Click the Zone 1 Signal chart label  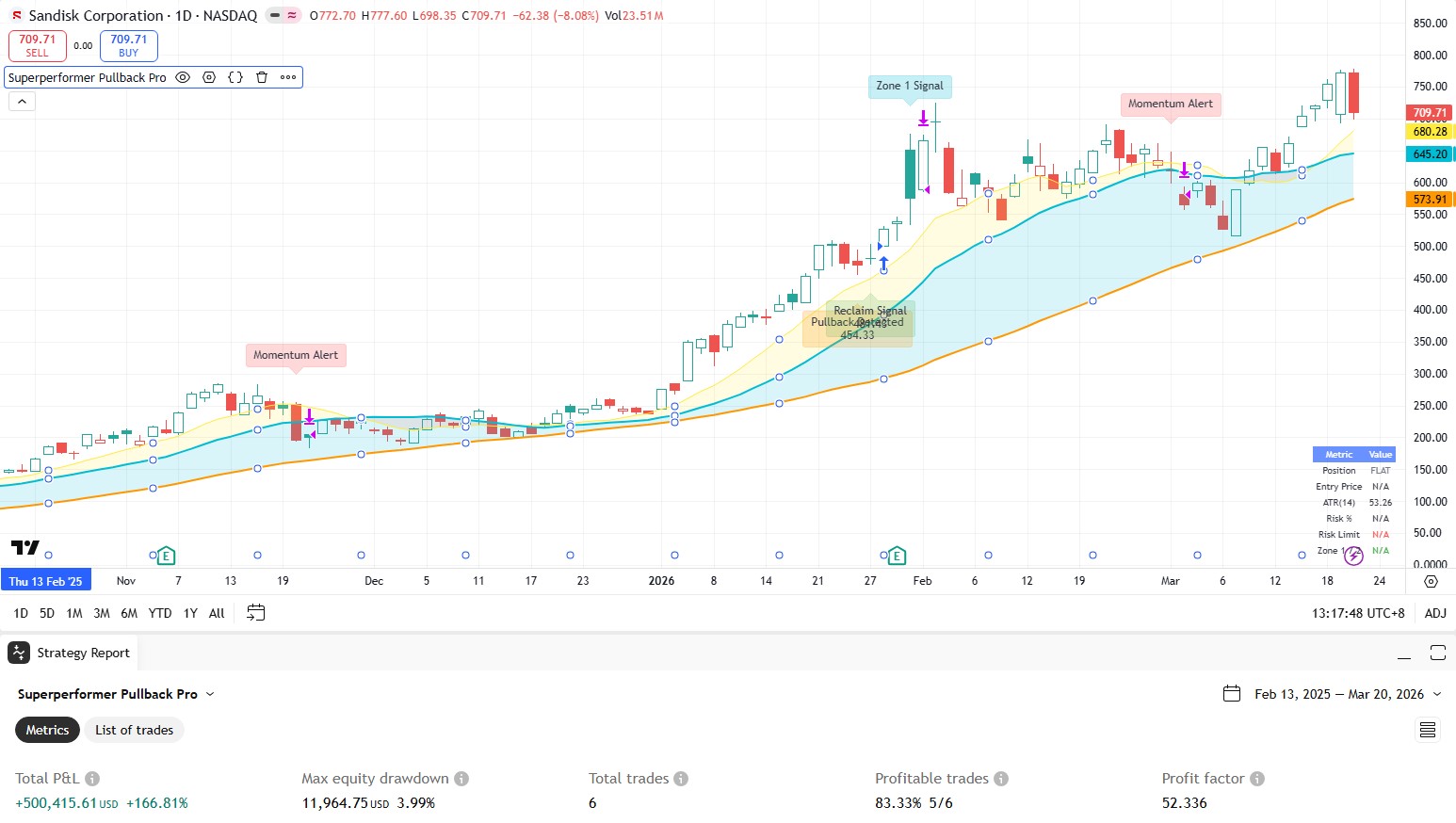[910, 86]
